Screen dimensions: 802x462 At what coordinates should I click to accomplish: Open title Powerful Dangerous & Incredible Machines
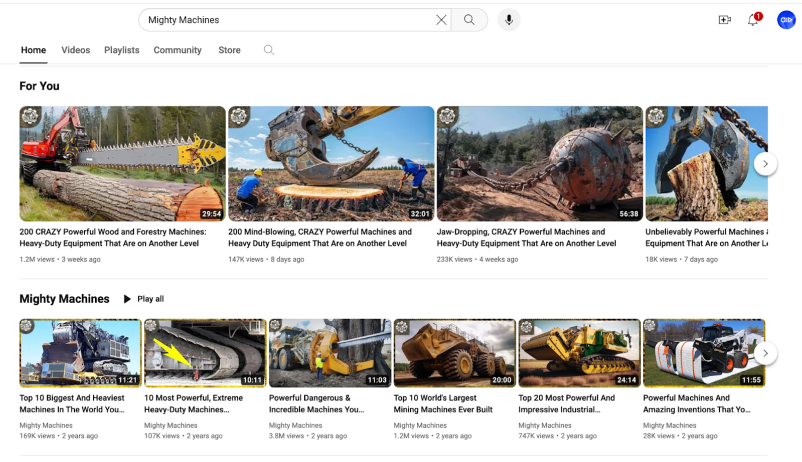tap(317, 404)
